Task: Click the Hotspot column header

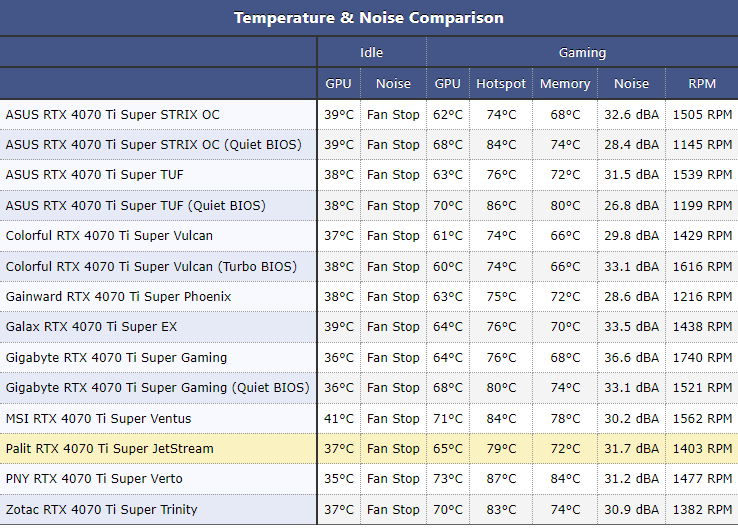Action: pyautogui.click(x=501, y=84)
